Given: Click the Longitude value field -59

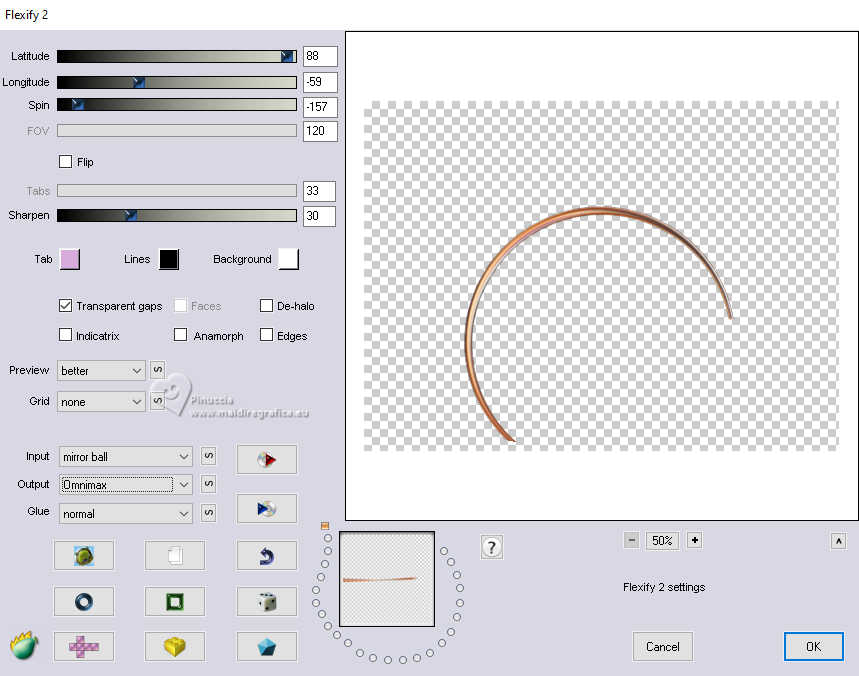Looking at the screenshot, I should point(320,82).
